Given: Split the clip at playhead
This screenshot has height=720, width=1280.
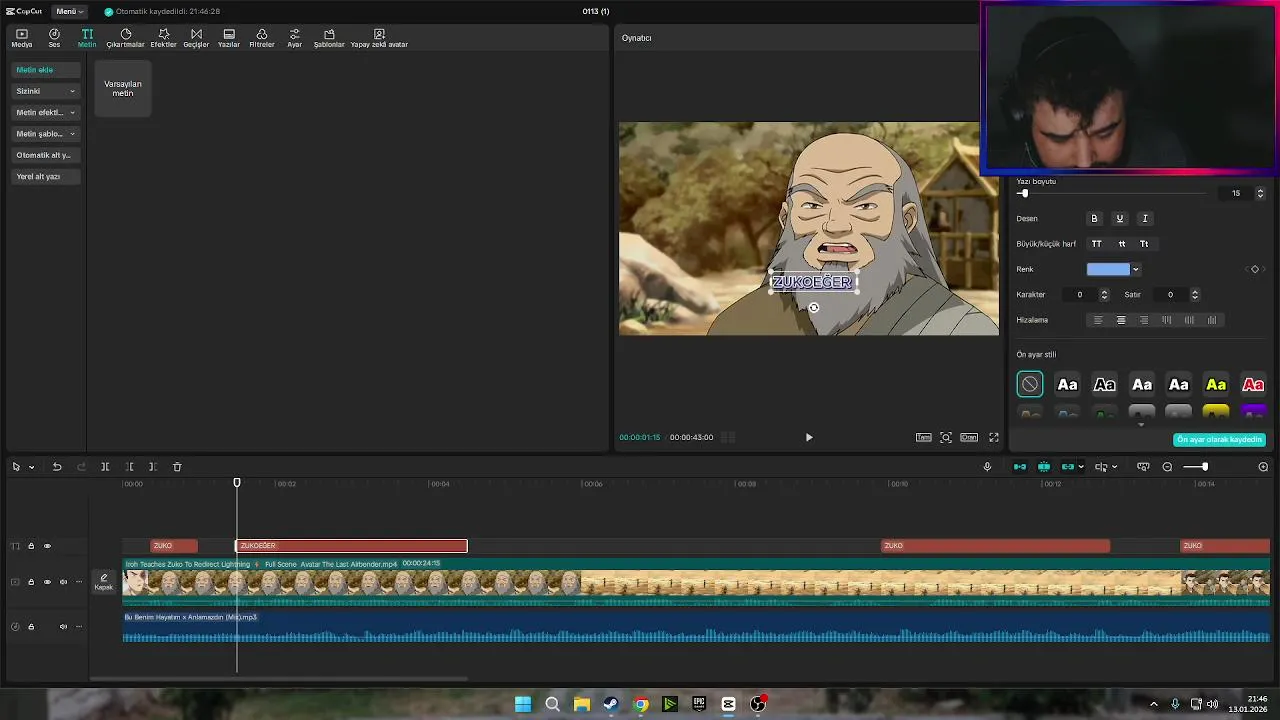Looking at the screenshot, I should [105, 467].
